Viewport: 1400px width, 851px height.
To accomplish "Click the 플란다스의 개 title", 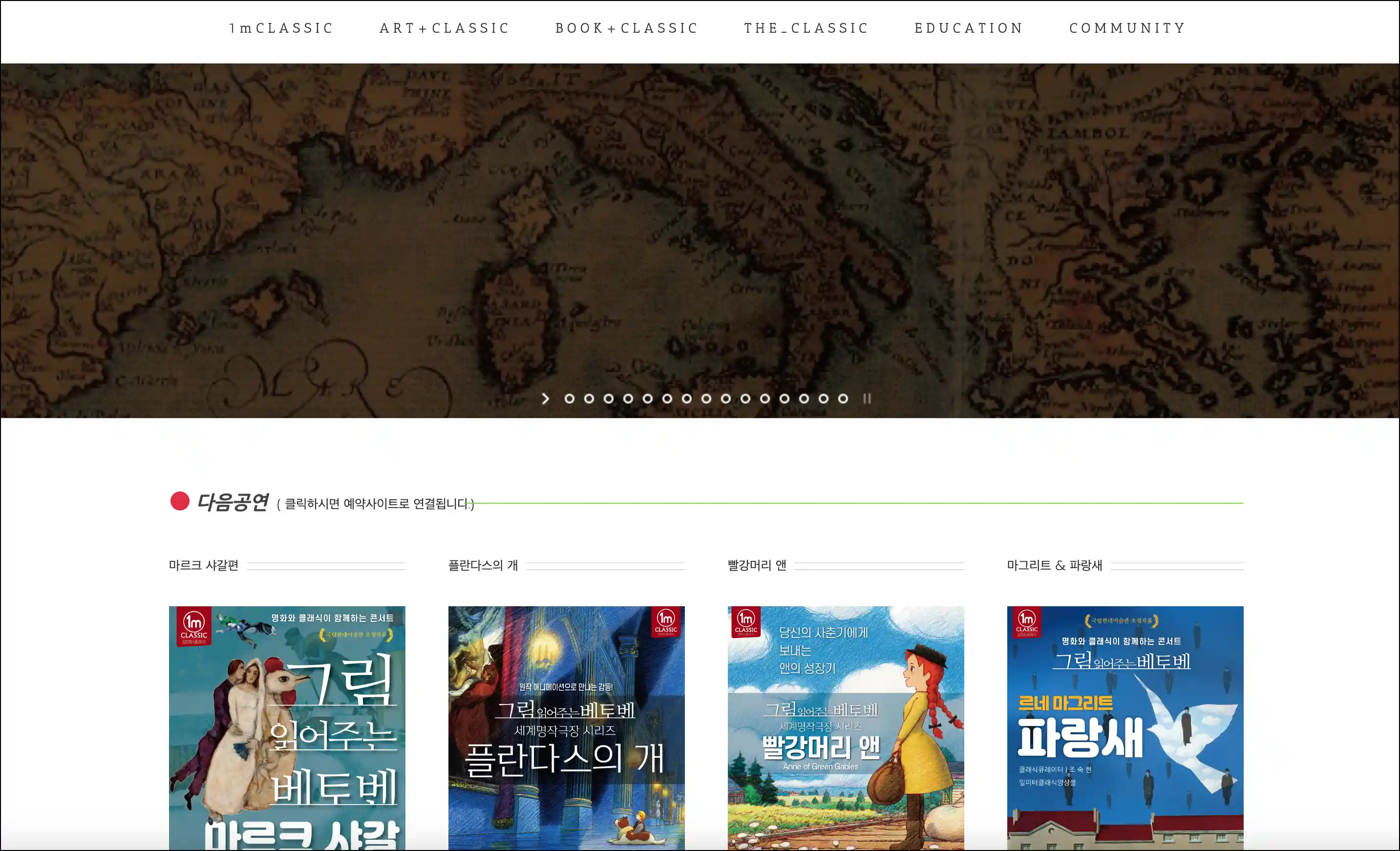I will [483, 565].
